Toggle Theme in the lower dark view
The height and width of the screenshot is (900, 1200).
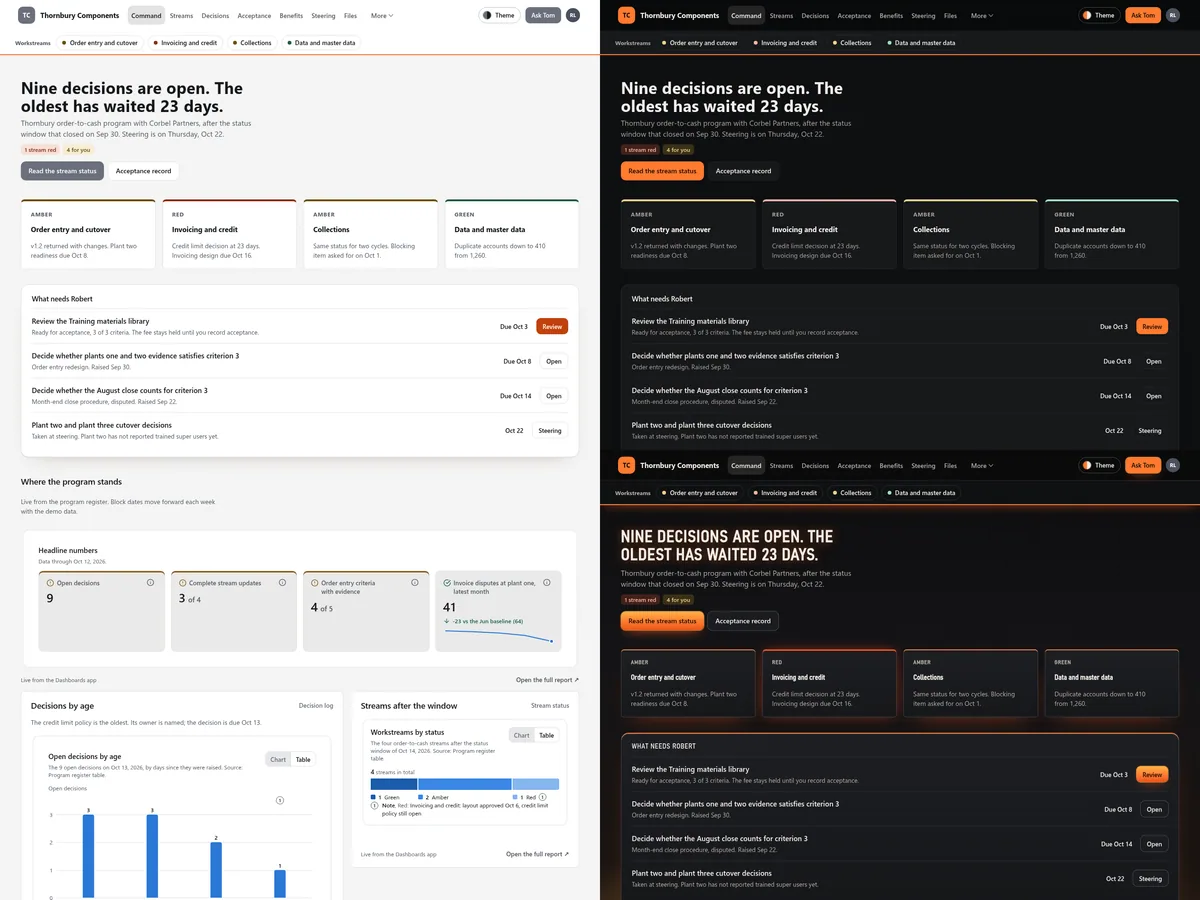pos(1099,465)
